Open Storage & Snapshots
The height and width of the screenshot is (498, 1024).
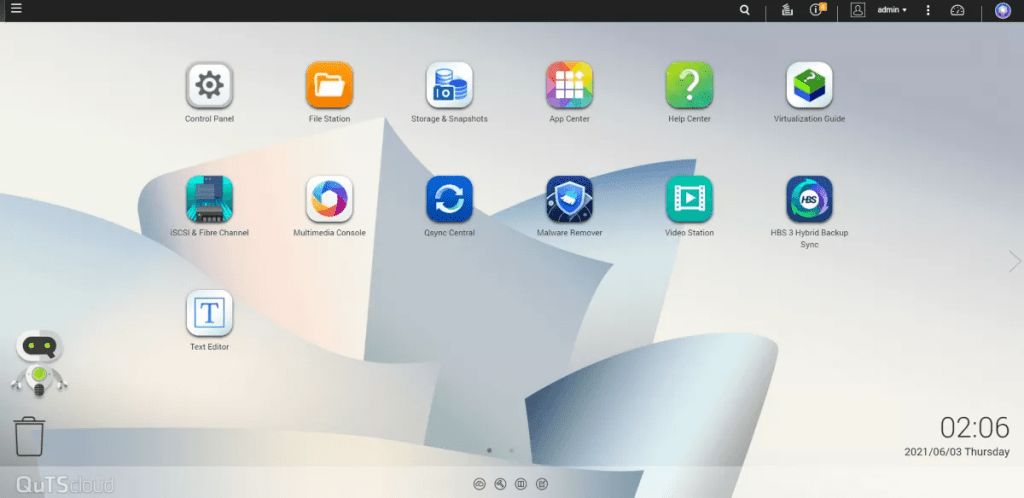click(x=449, y=86)
